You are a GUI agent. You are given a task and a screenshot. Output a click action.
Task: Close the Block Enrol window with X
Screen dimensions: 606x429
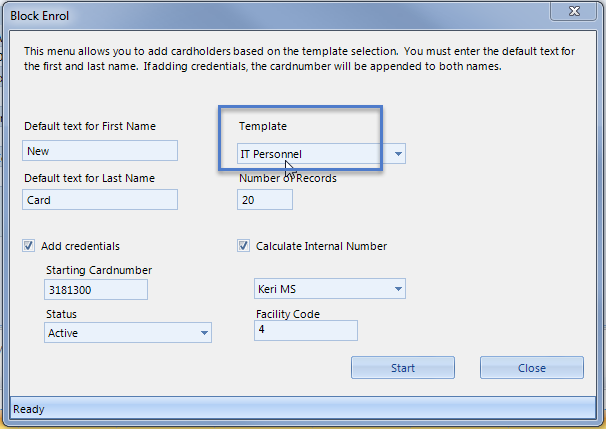(x=574, y=11)
